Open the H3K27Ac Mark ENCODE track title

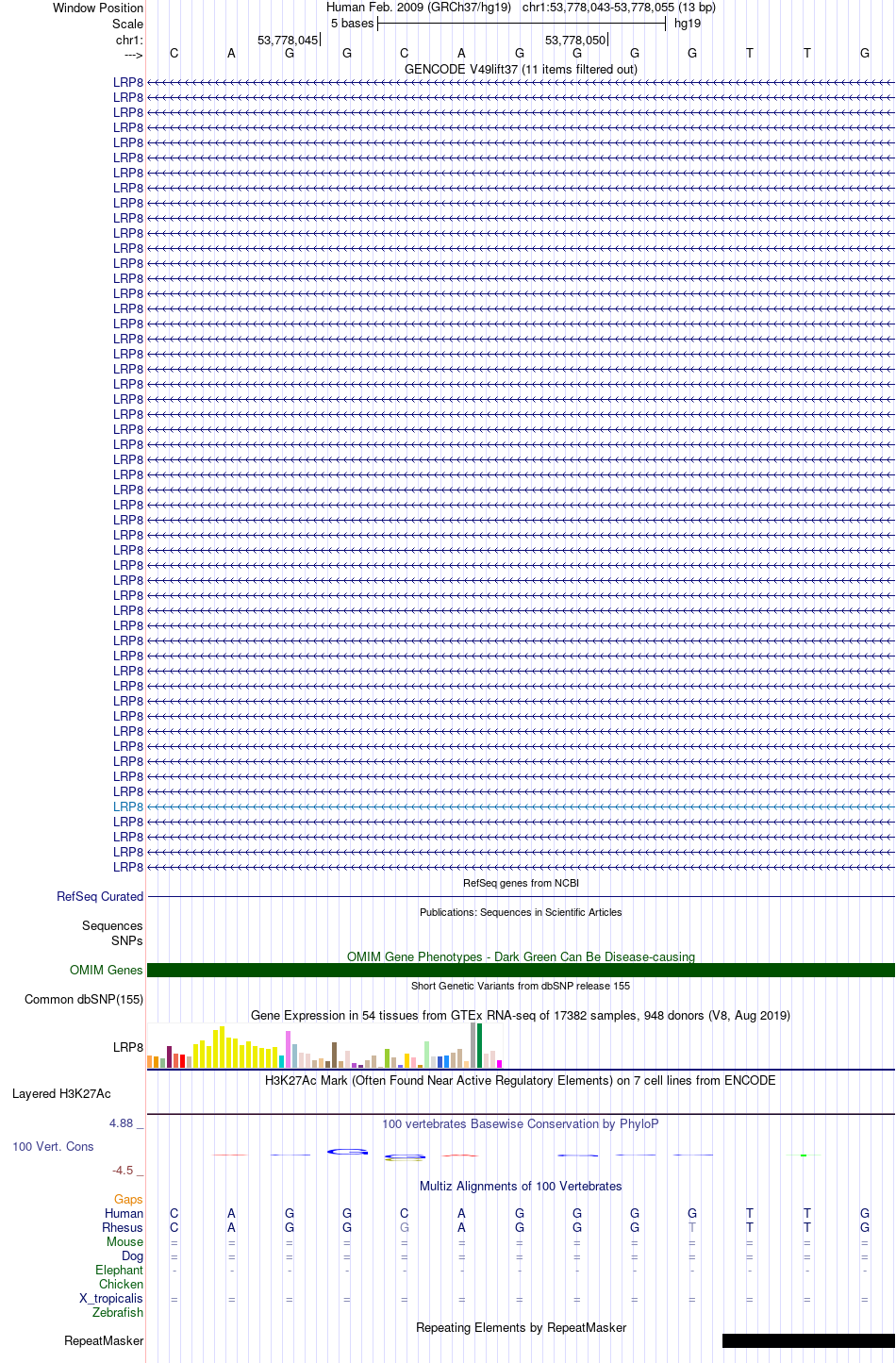tap(521, 1080)
